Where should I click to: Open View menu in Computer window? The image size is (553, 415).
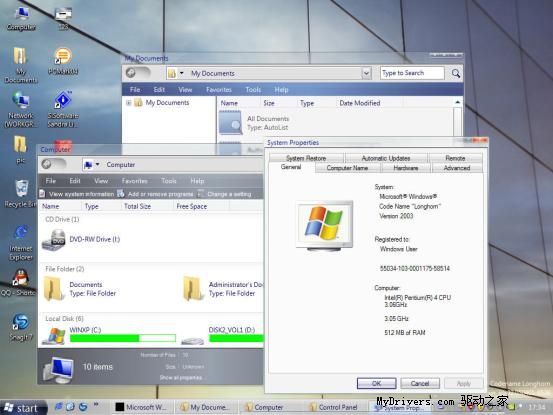[x=101, y=181]
